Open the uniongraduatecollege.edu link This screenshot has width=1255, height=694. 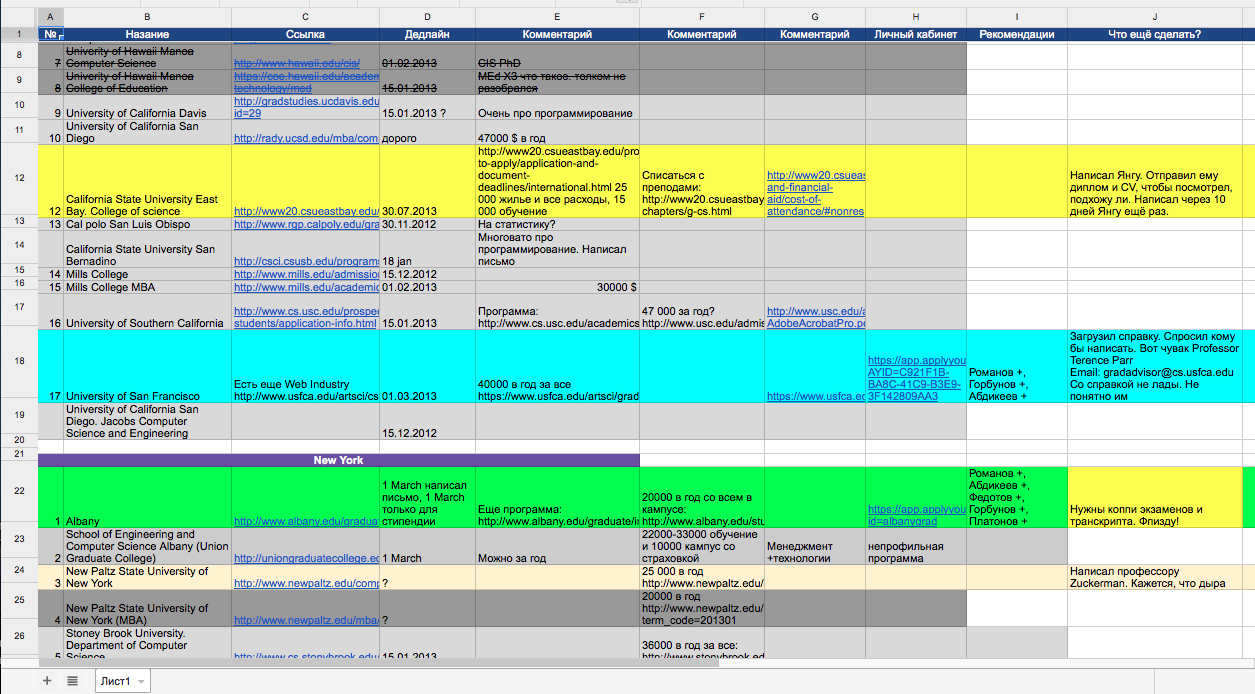(x=305, y=558)
